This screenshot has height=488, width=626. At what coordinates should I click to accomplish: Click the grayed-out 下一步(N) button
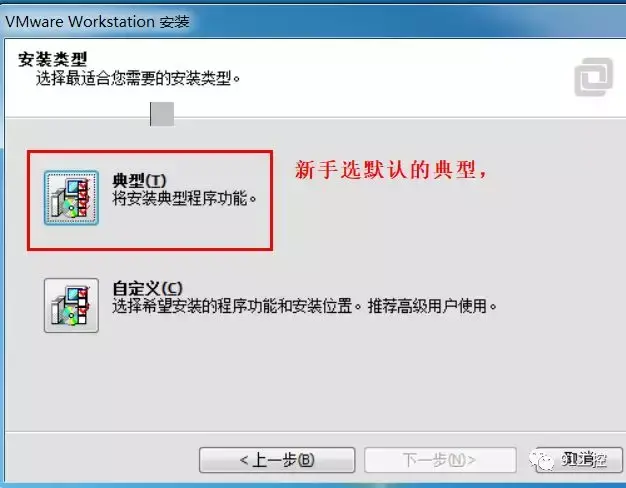coord(440,460)
